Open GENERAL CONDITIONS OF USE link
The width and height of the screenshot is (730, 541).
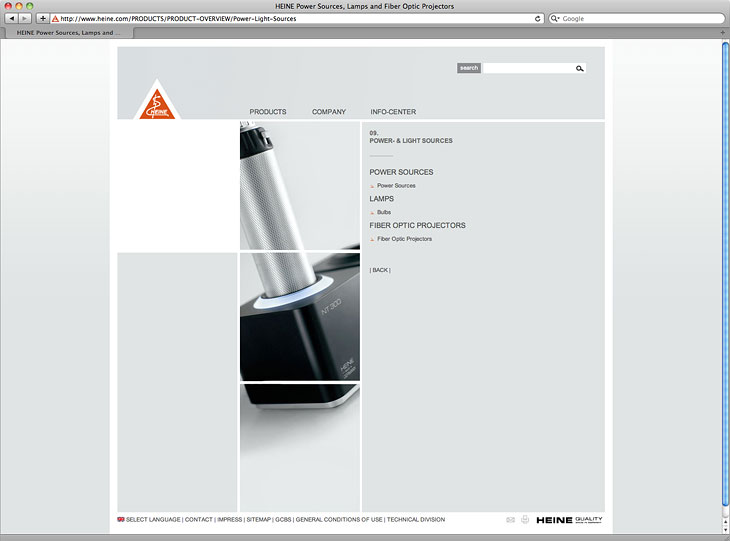tap(339, 520)
